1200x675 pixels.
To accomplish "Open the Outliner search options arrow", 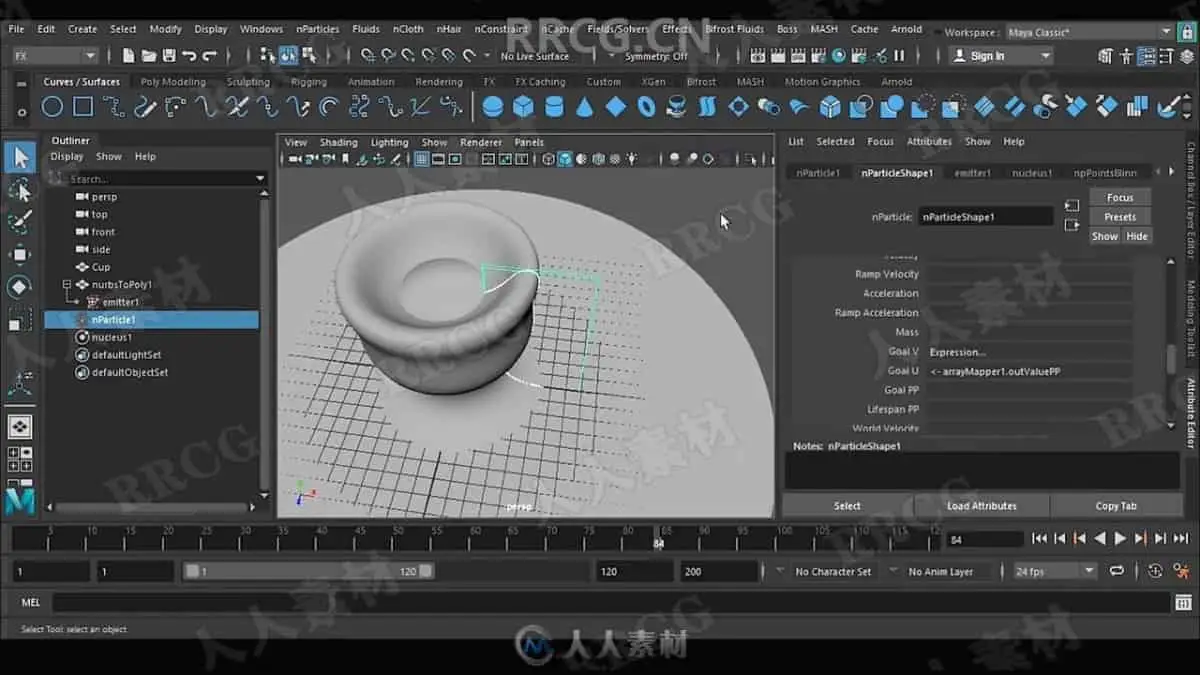I will [260, 179].
